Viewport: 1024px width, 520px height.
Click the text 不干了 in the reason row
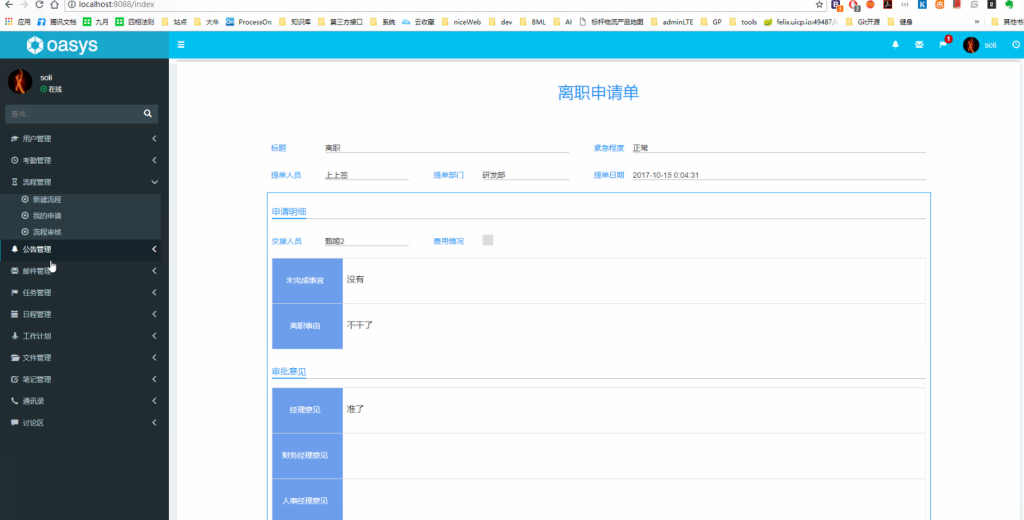pos(360,324)
